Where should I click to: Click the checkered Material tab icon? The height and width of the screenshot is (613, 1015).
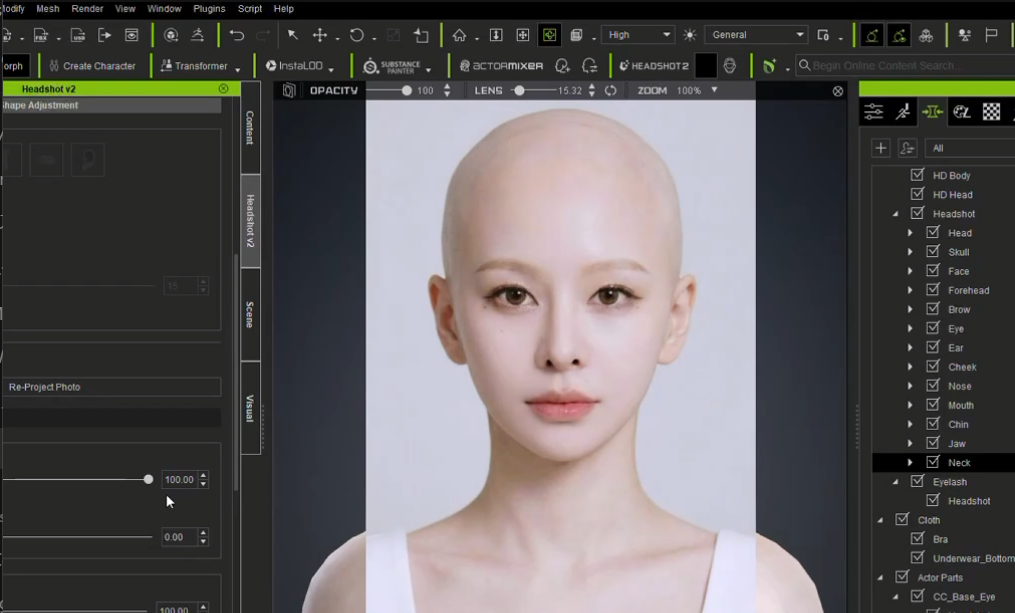tap(991, 112)
